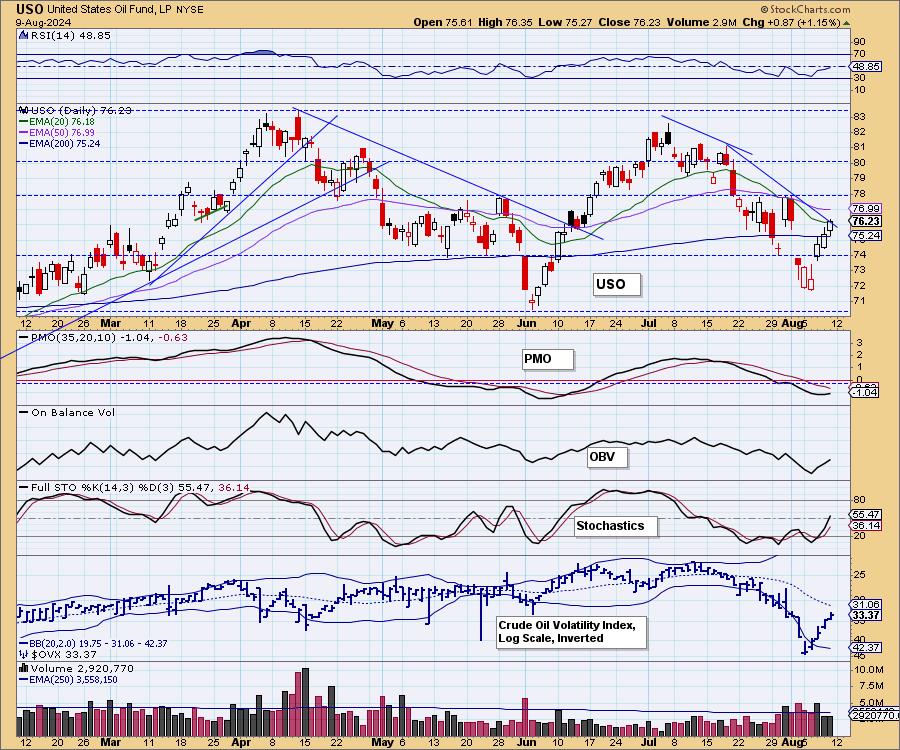Click the EMA(250) 3,558,150 legend entry
The image size is (900, 750).
(73, 679)
